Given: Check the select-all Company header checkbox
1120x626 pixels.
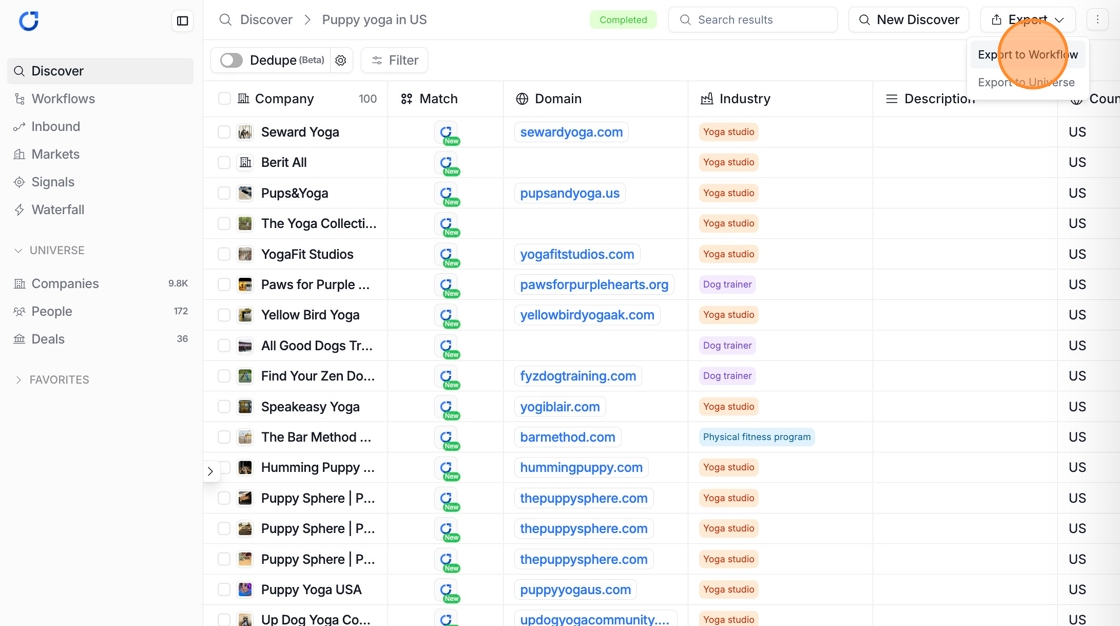Looking at the screenshot, I should pos(224,99).
